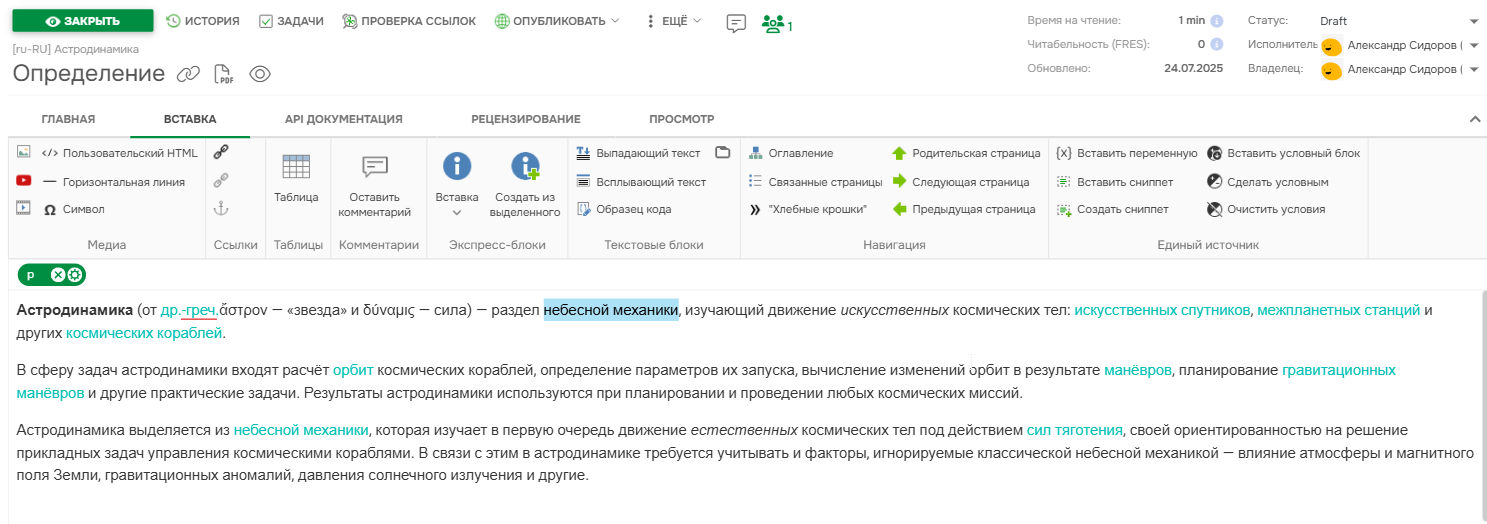Select the Вставка ribbon tab
This screenshot has height=524, width=1487.
coord(190,119)
